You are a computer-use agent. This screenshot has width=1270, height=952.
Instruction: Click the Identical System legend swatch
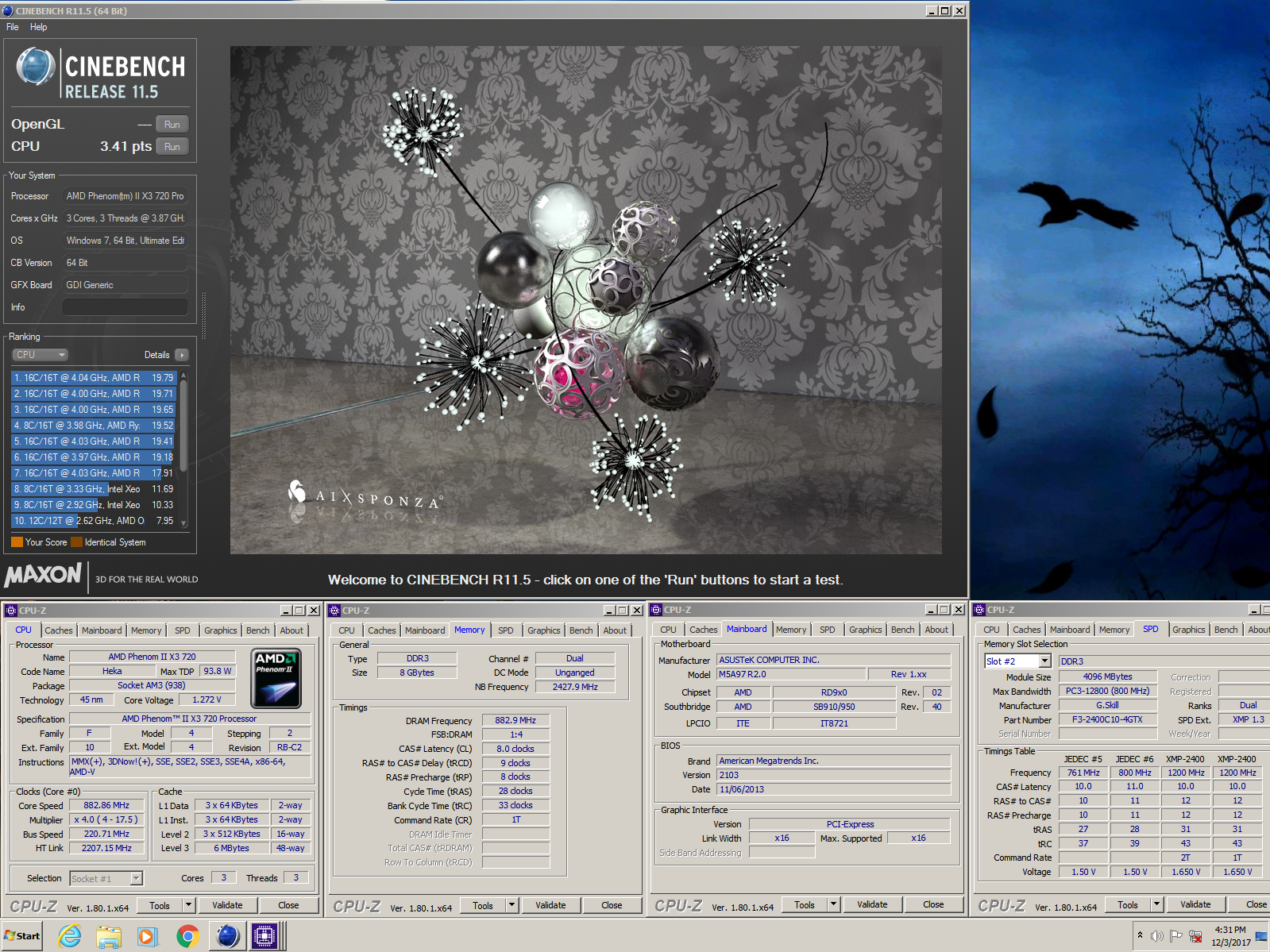[77, 542]
